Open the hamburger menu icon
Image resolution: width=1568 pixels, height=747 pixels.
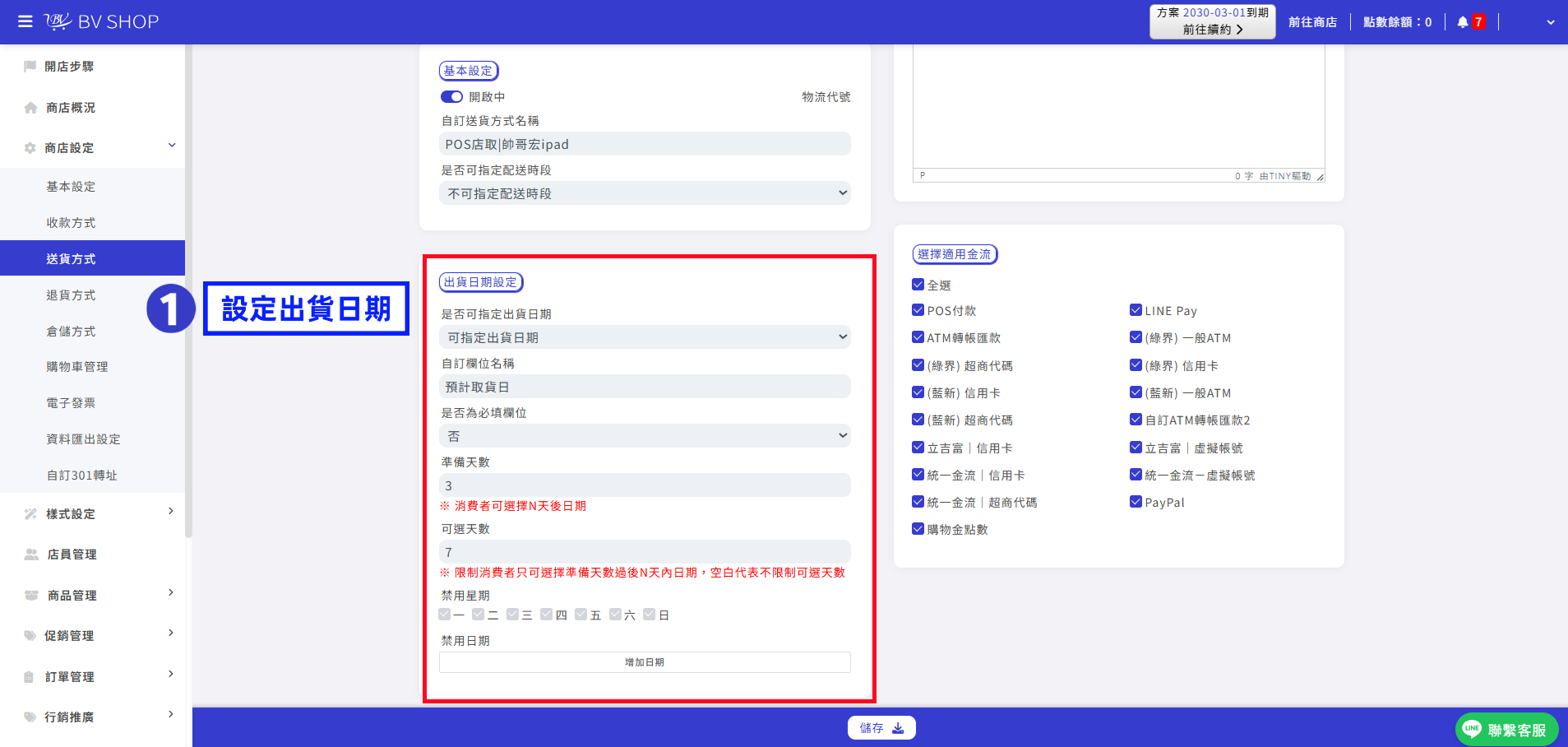coord(25,21)
